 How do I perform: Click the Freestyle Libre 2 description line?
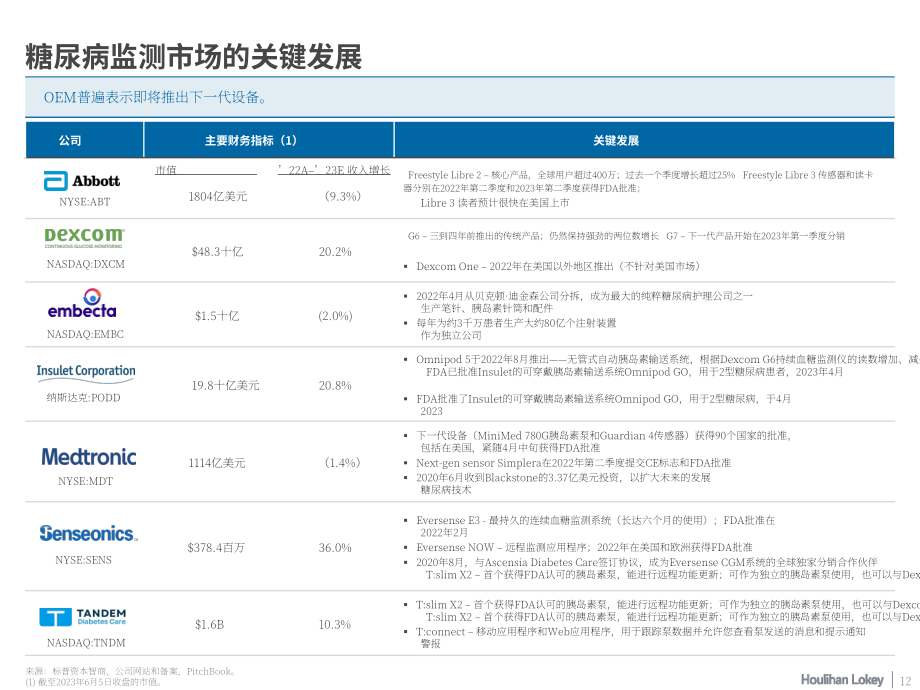pyautogui.click(x=638, y=181)
